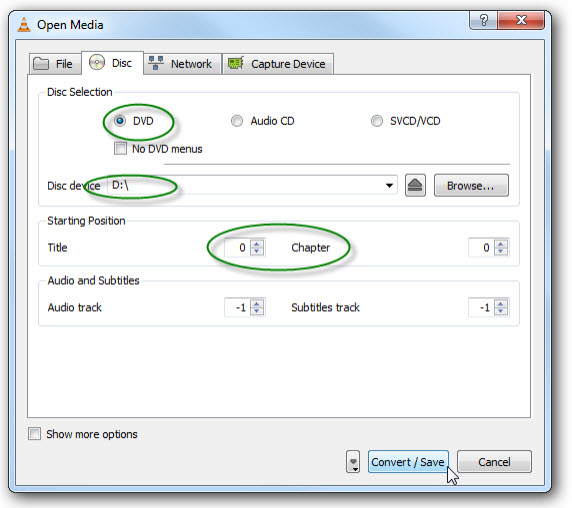This screenshot has height=508, width=572.
Task: Enable the No DVD menus checkbox
Action: tap(120, 149)
